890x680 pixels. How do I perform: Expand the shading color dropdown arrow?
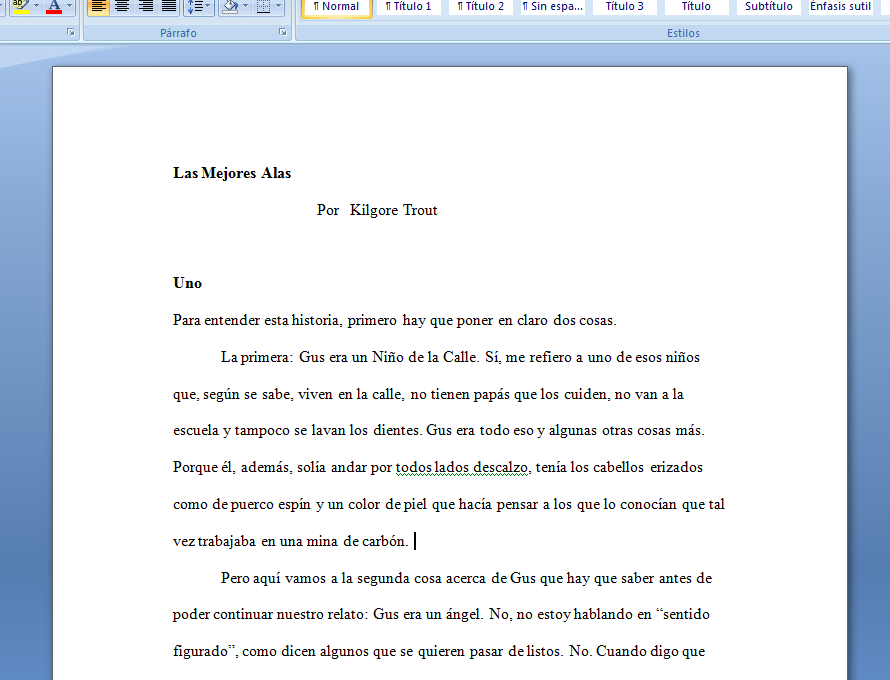tap(244, 7)
